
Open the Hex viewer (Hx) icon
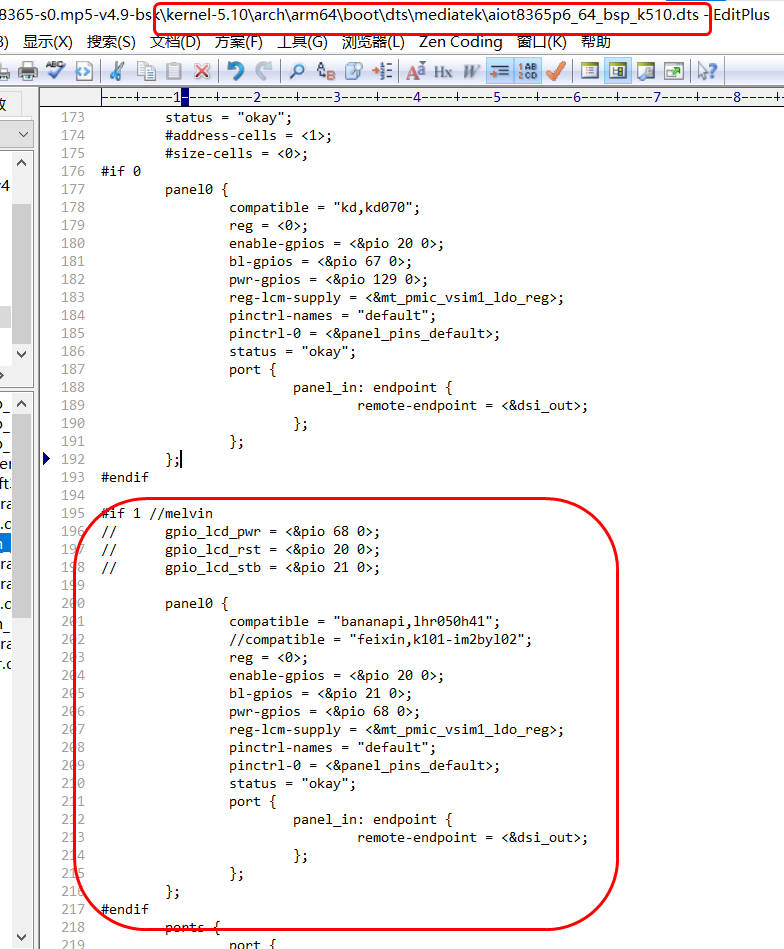[x=443, y=71]
